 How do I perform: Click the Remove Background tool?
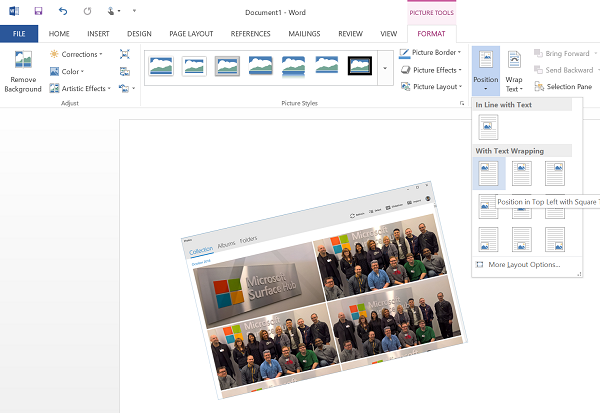pyautogui.click(x=23, y=72)
